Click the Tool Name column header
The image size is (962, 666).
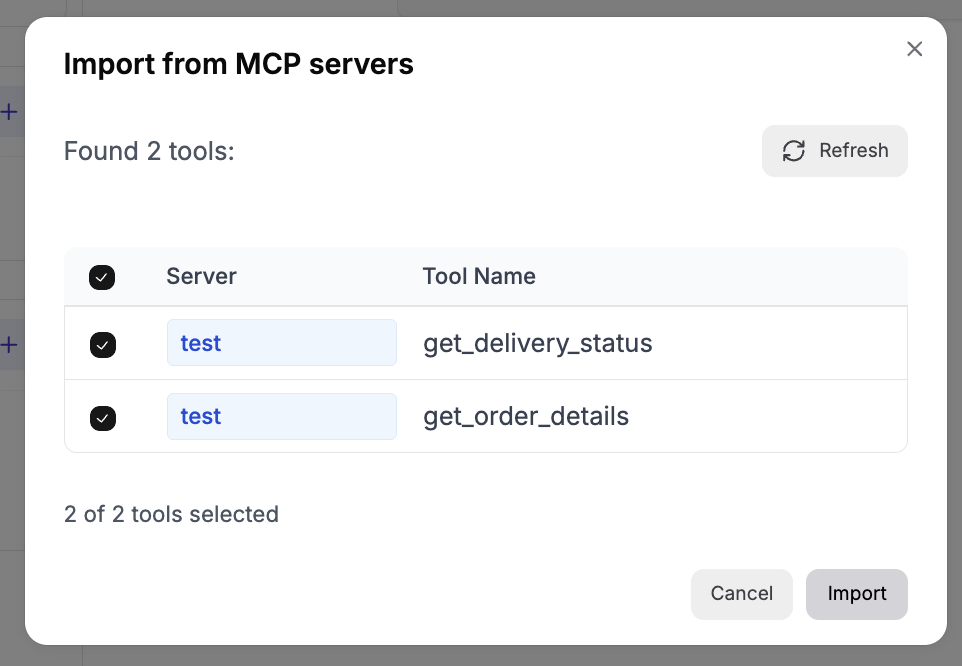coord(479,276)
